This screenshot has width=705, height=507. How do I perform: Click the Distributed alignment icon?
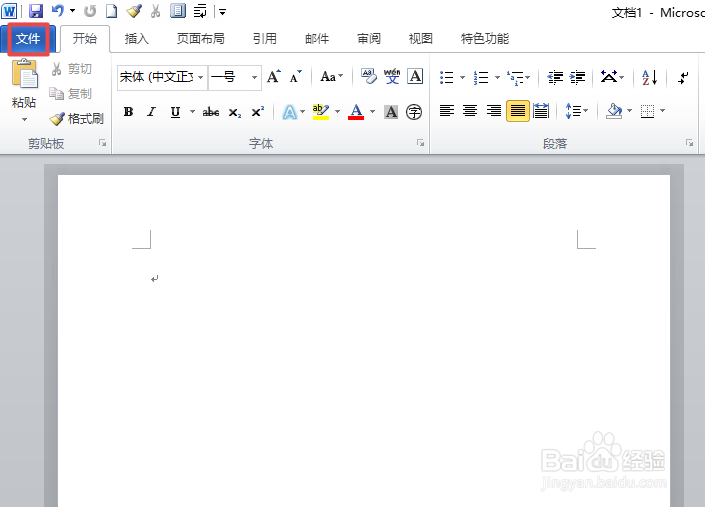click(x=541, y=111)
